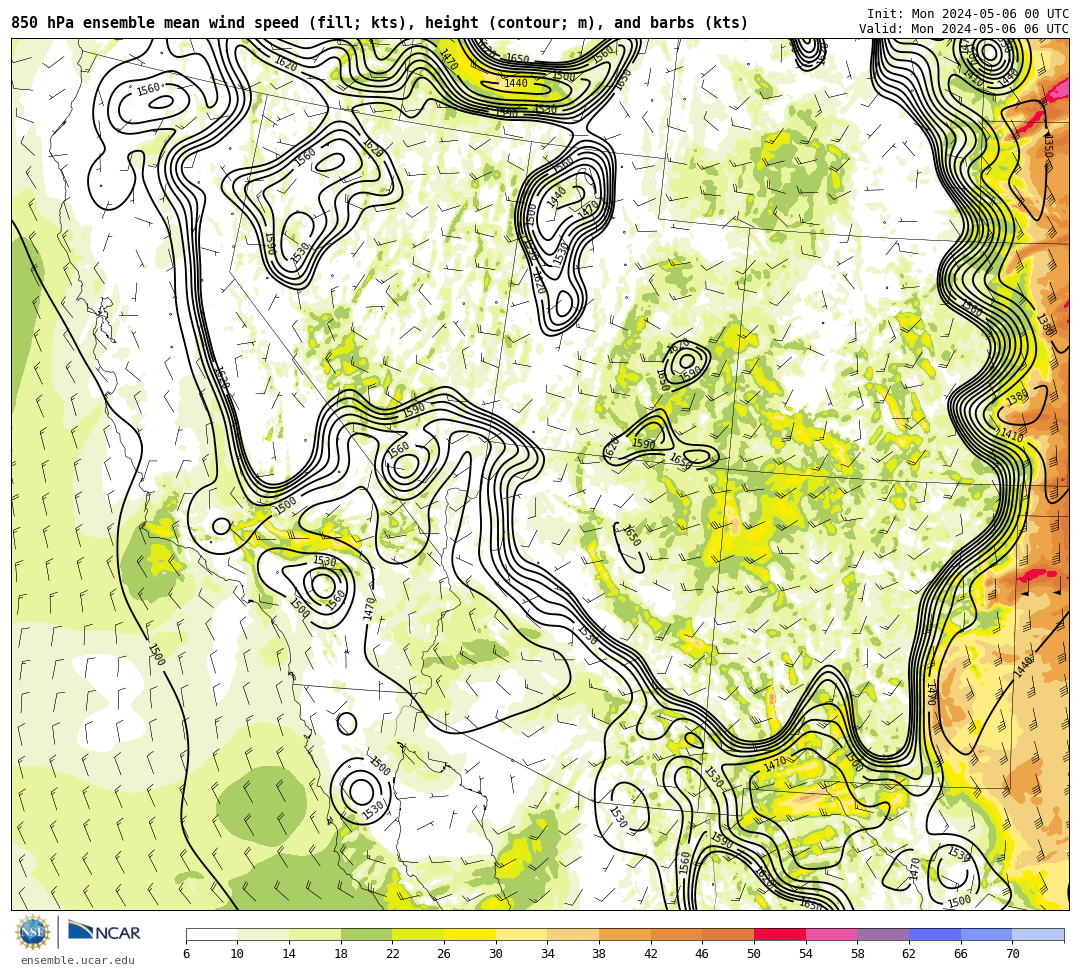Click the '50' tick label under color bar

click(754, 954)
